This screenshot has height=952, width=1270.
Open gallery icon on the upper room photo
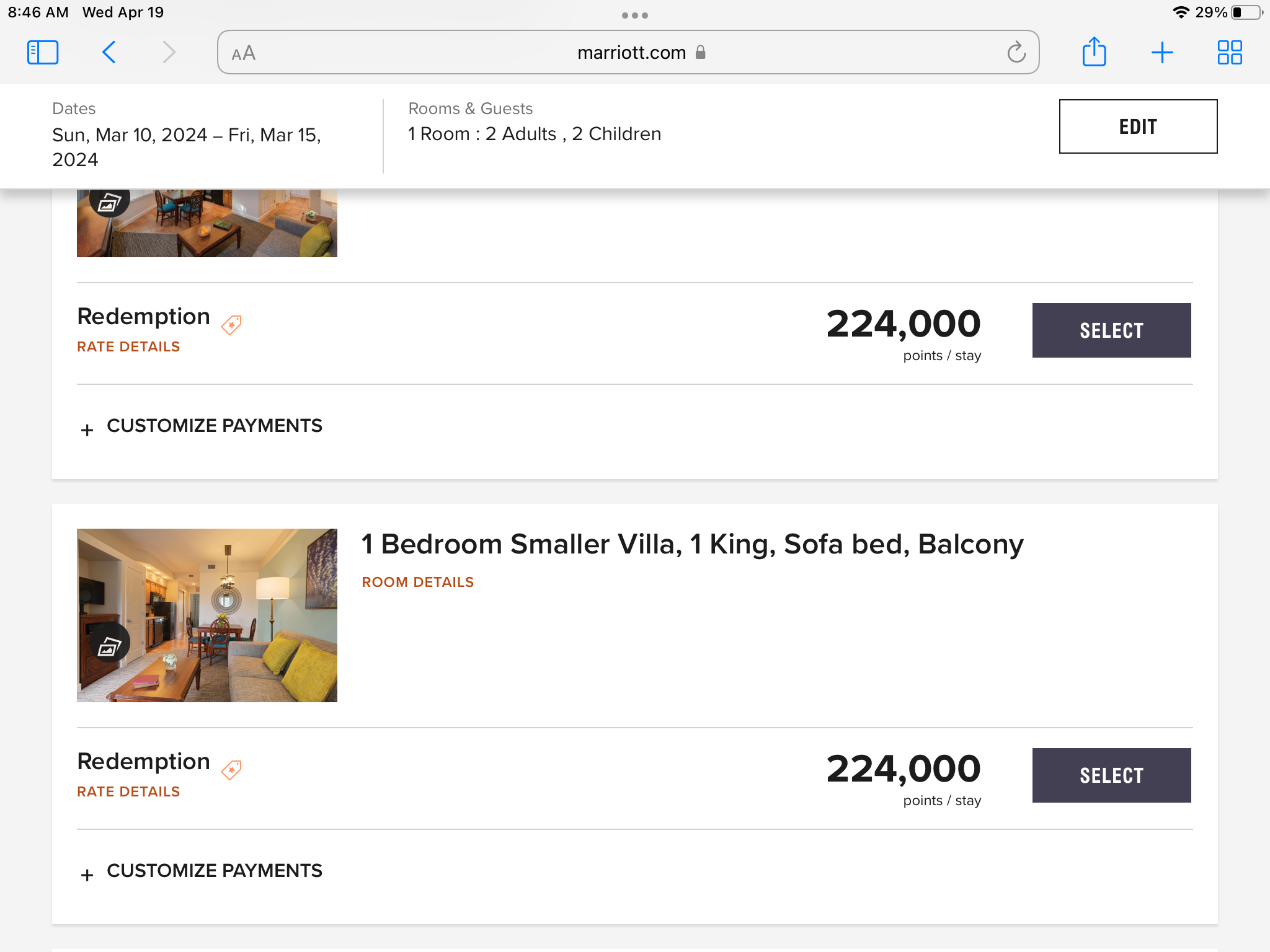point(110,201)
